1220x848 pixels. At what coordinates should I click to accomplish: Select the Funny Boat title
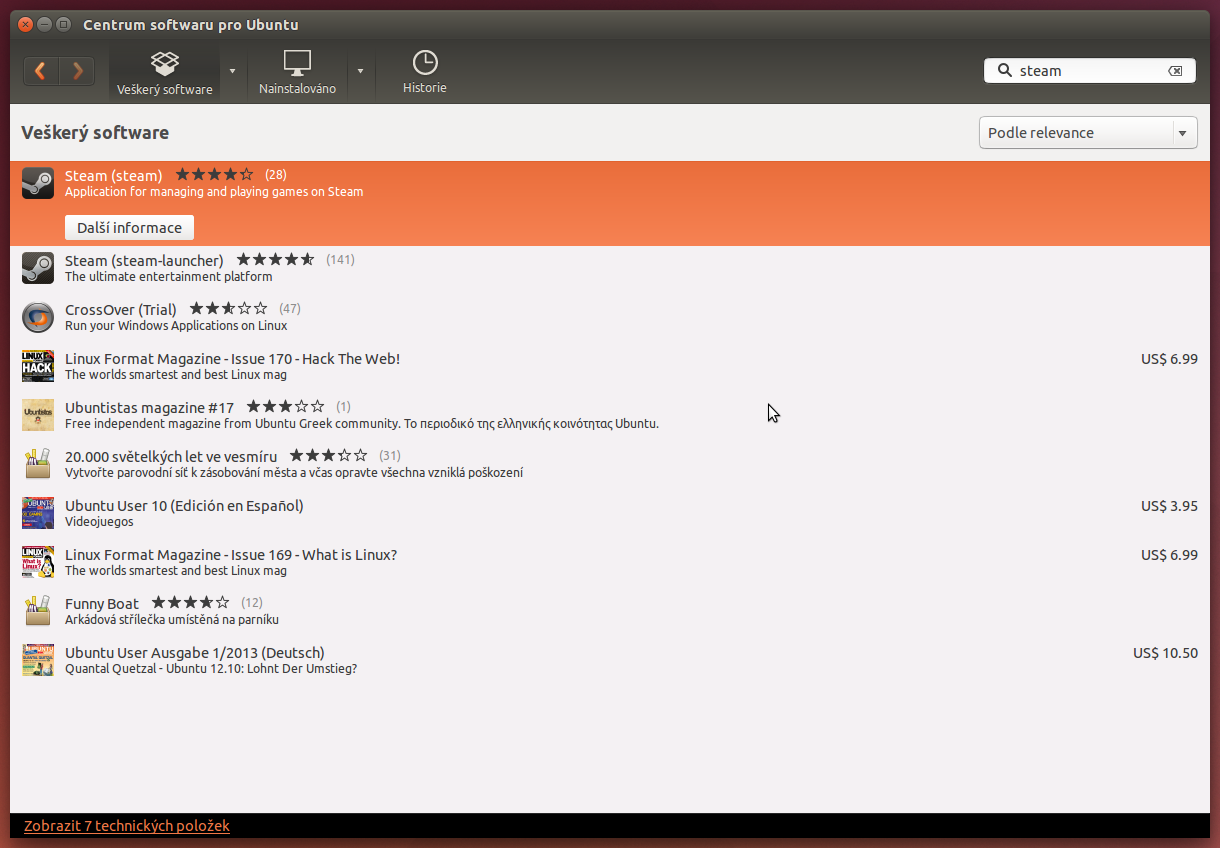[x=102, y=603]
